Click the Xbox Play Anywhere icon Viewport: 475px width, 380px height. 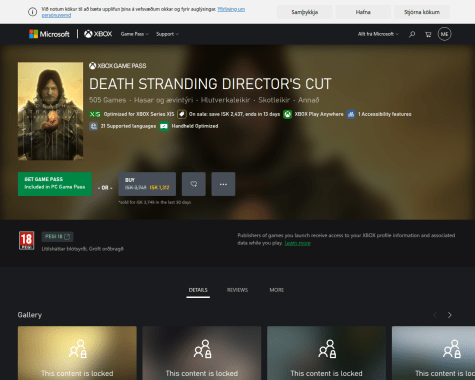(x=287, y=114)
